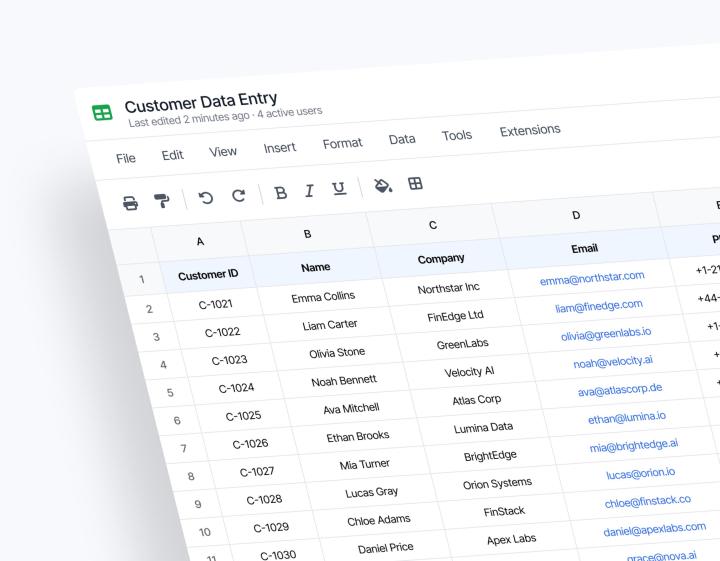Click the Customer Data Entry title
Image resolution: width=720 pixels, height=561 pixels.
(201, 102)
